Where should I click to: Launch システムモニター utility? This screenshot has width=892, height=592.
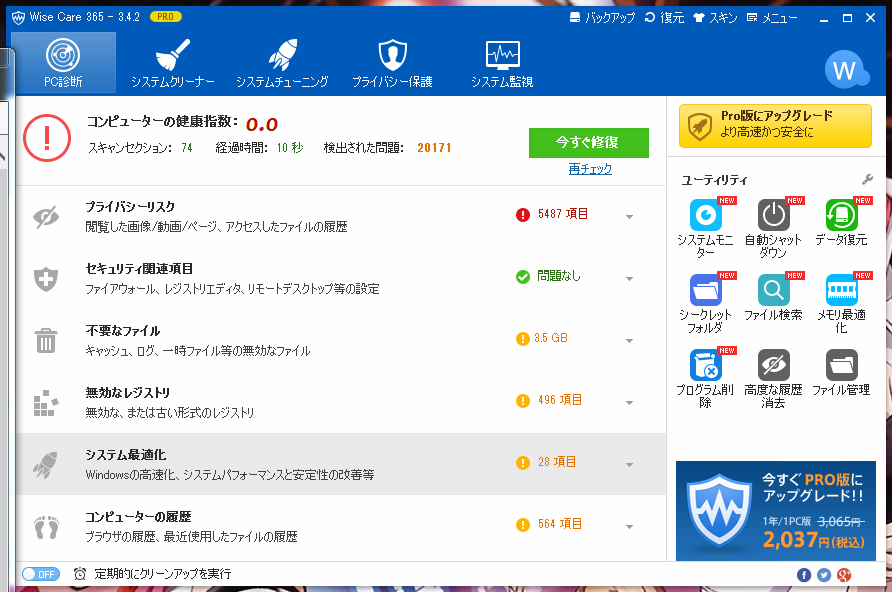[705, 227]
